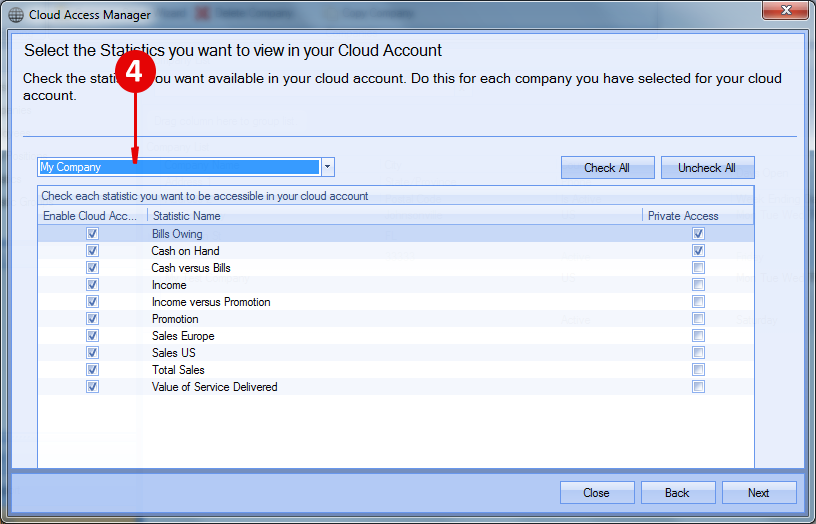
Task: Click the Next button
Action: 759,492
